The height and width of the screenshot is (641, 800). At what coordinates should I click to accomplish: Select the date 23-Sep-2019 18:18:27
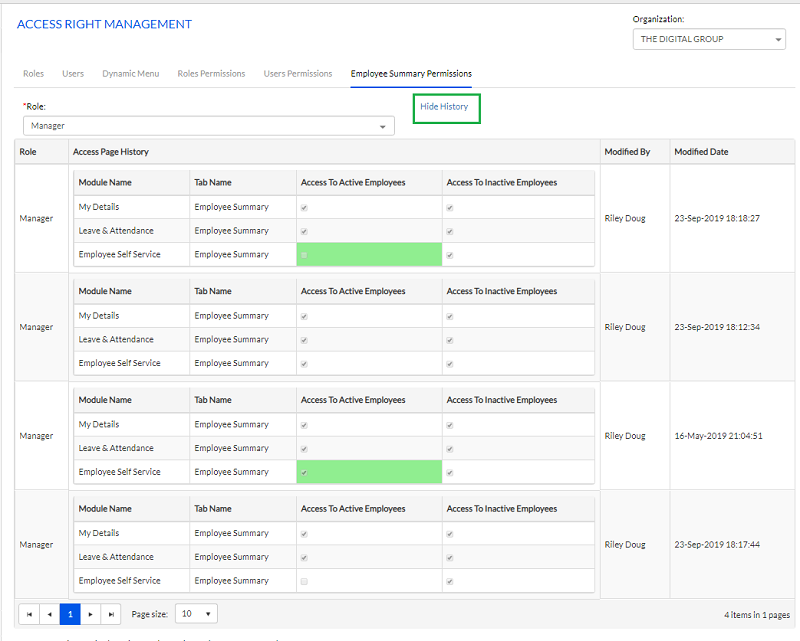(717, 218)
